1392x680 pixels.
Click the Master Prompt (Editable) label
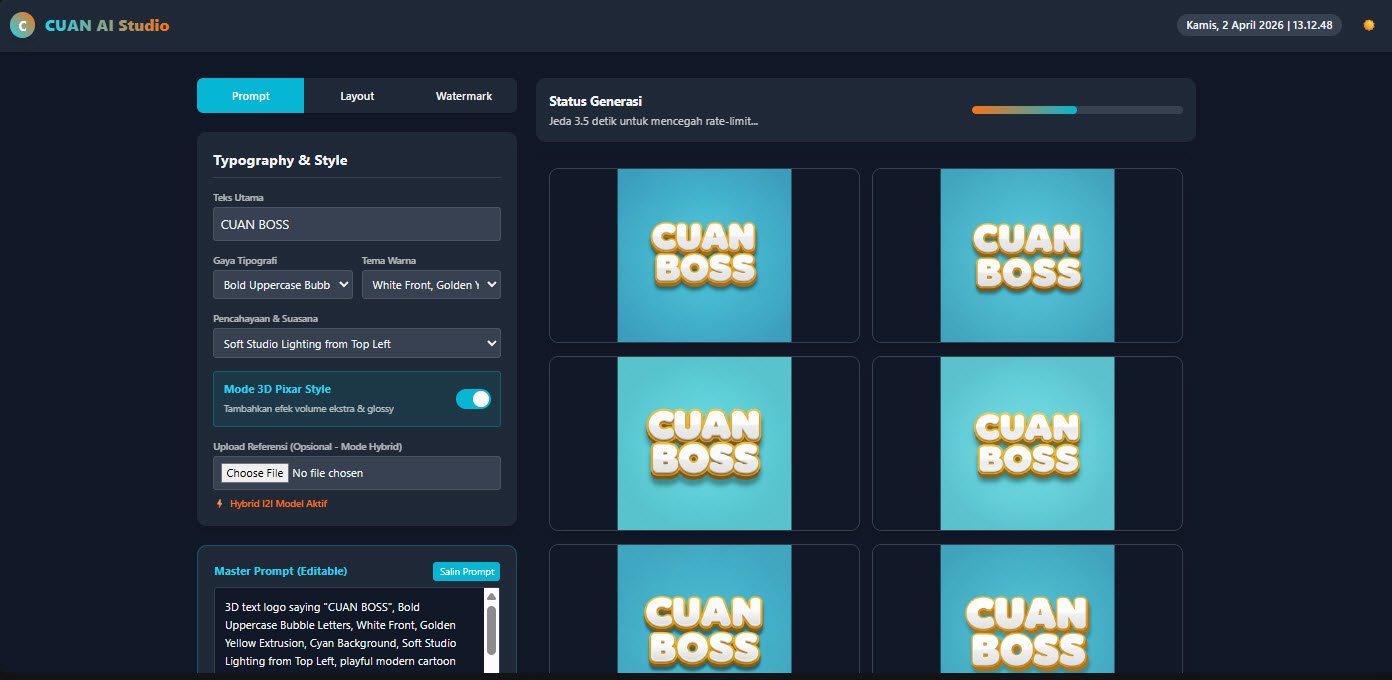coord(281,571)
